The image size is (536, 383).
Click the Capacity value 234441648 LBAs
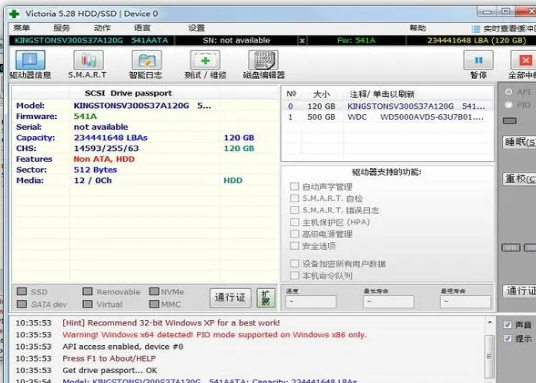[x=110, y=138]
